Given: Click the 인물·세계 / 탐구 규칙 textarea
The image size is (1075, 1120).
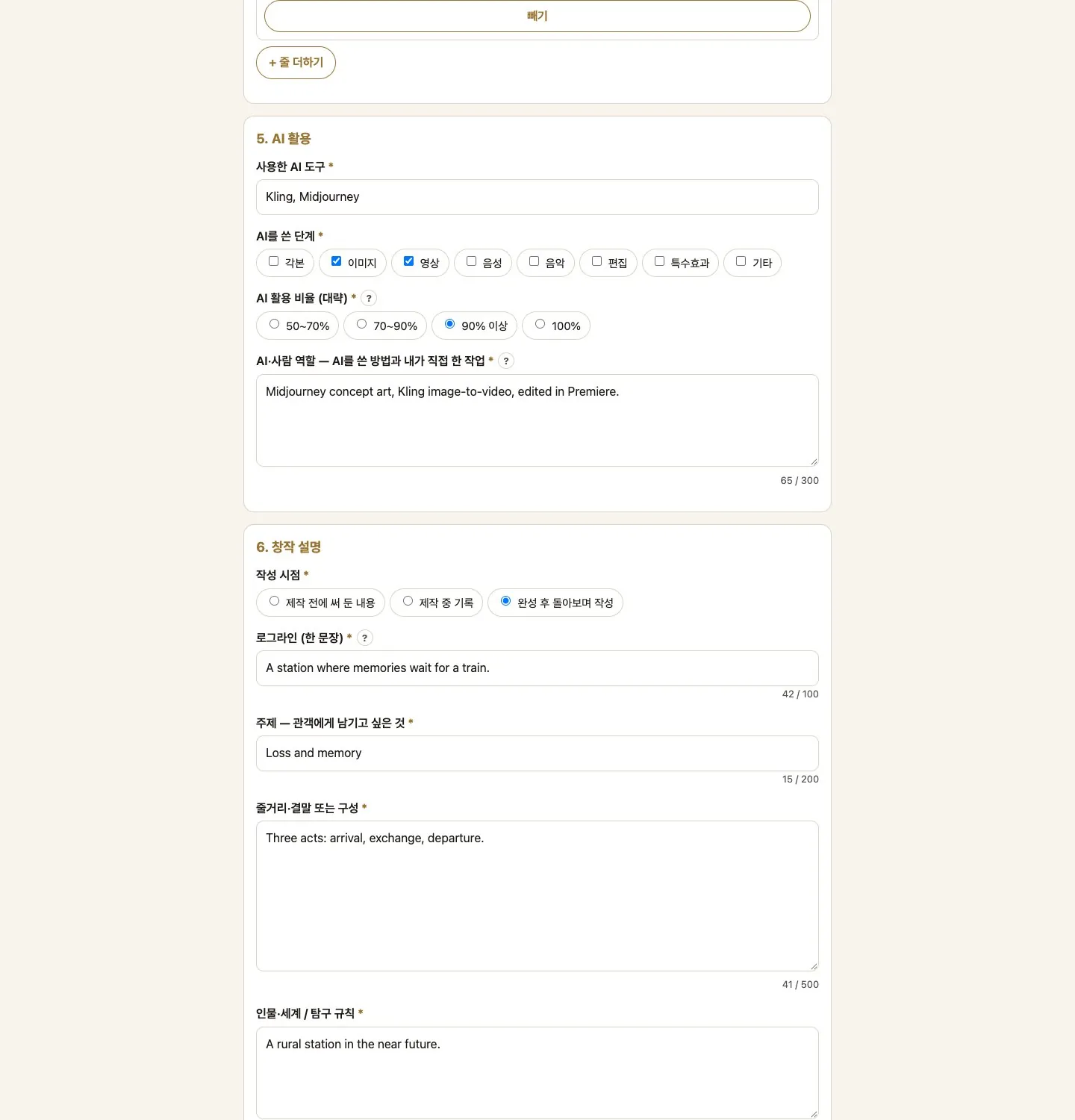Looking at the screenshot, I should click(537, 1073).
